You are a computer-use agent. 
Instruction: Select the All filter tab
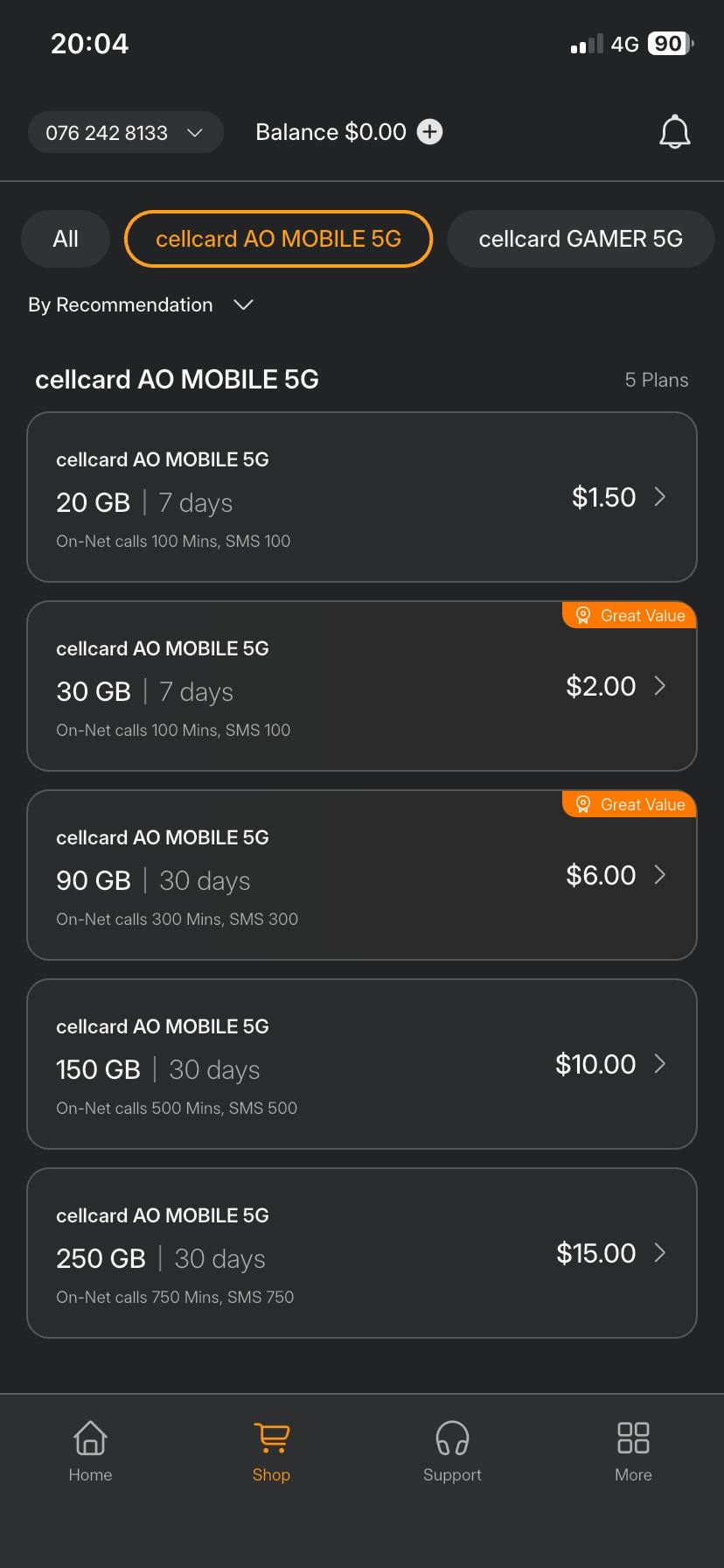66,239
